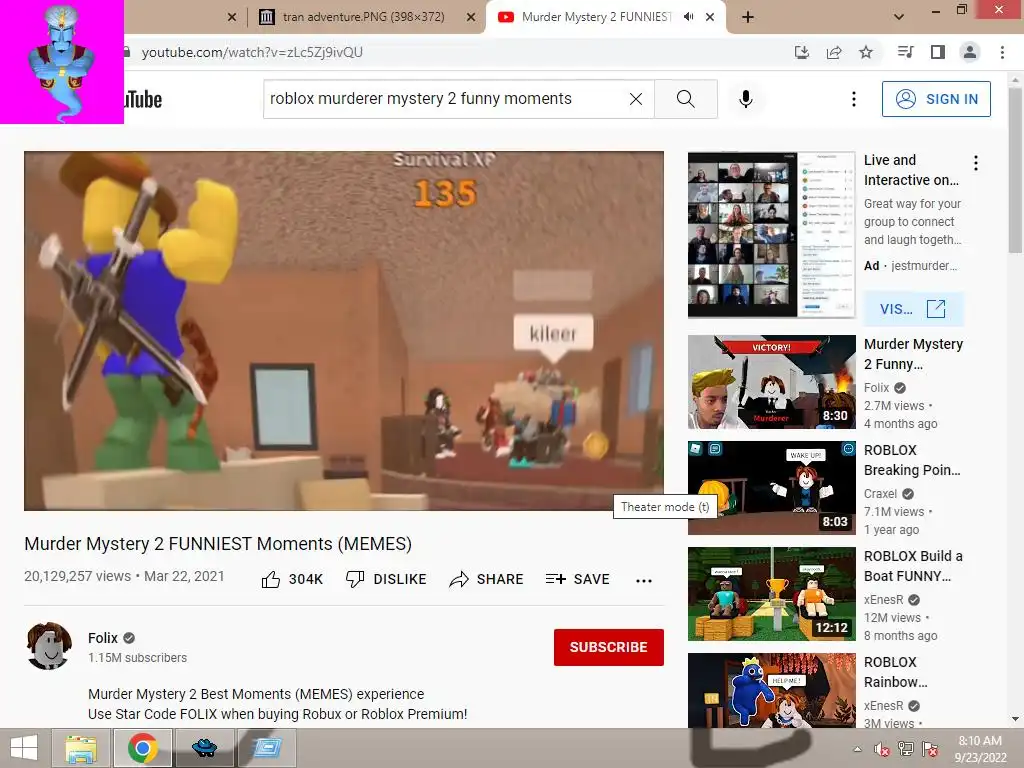The width and height of the screenshot is (1024, 768).
Task: Open the ROBLOX Breaking Point title link
Action: tap(912, 460)
